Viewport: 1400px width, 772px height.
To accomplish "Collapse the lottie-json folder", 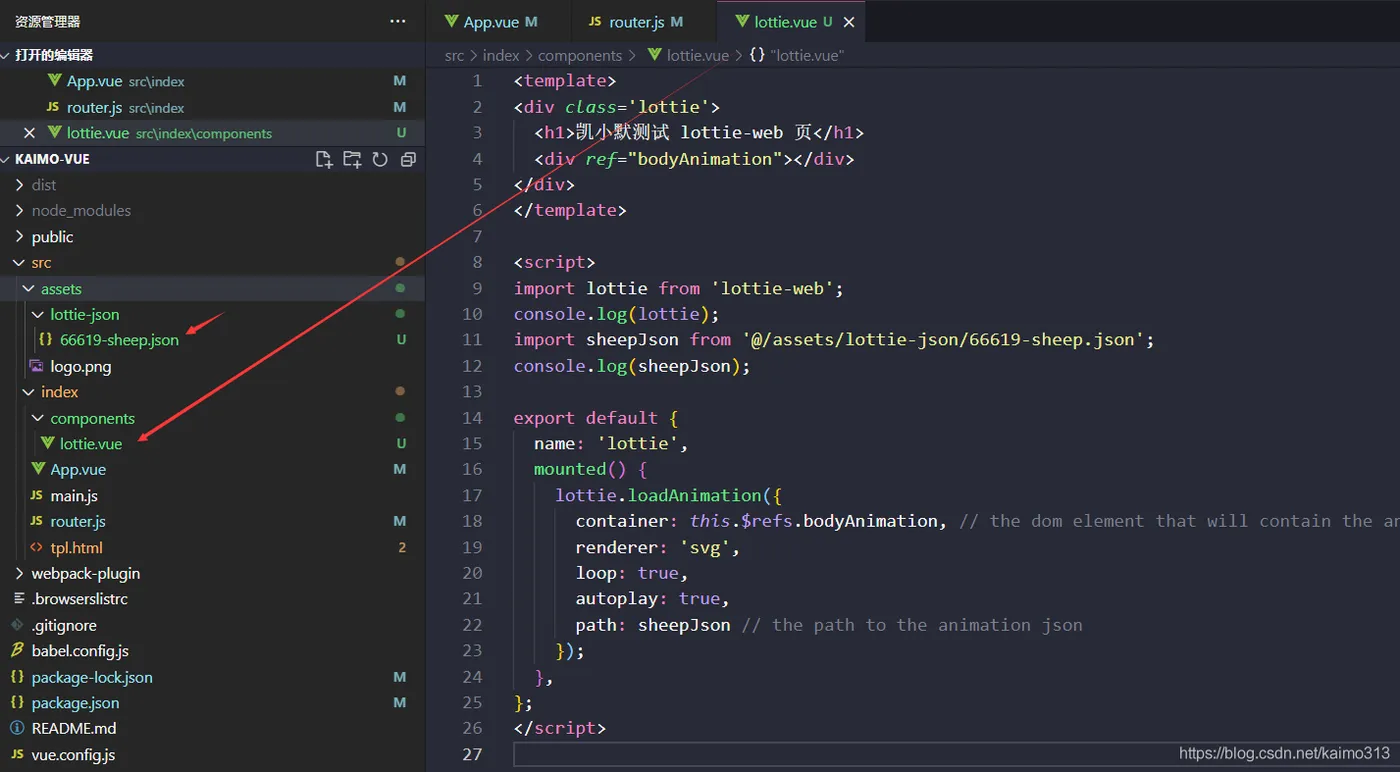I will point(84,315).
